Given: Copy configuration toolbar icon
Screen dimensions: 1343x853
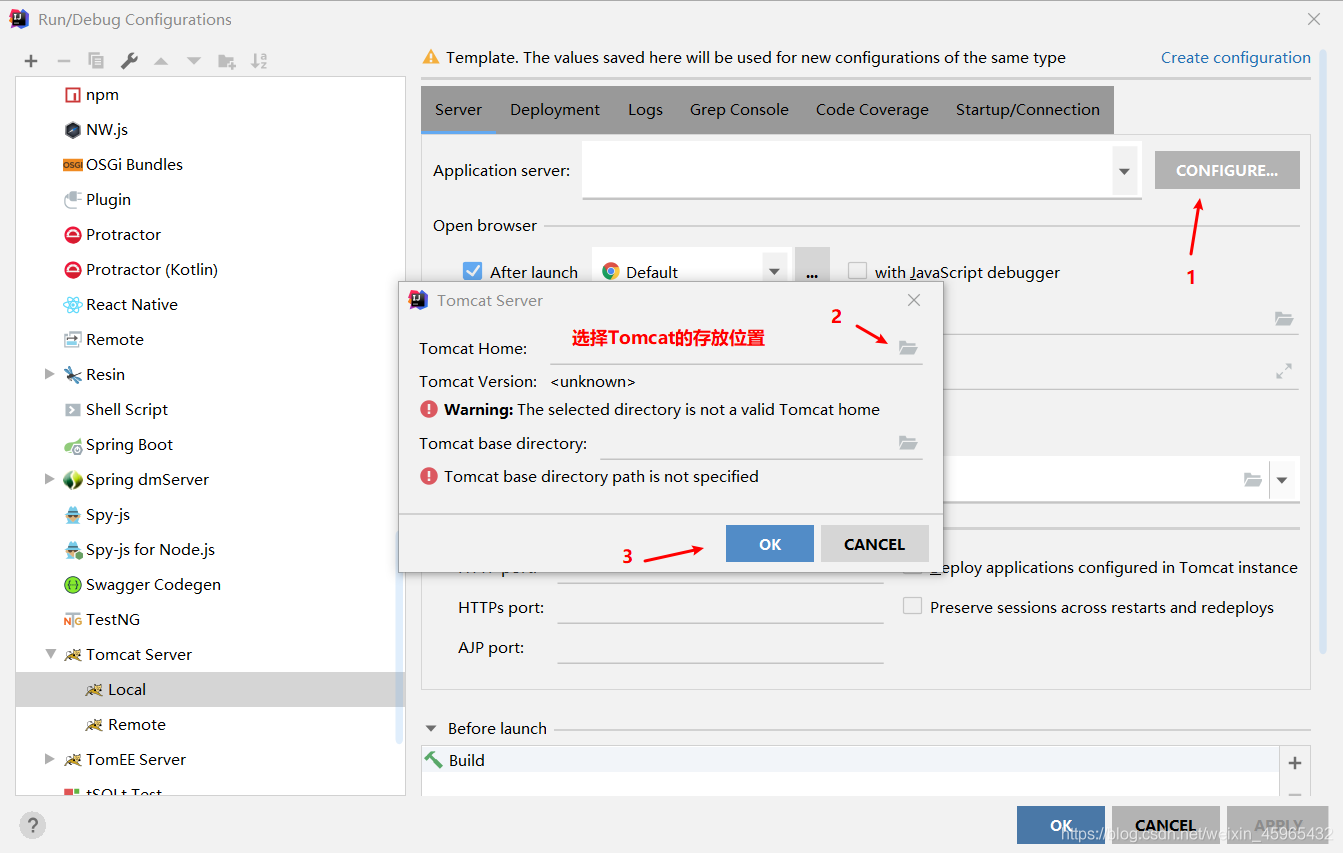Looking at the screenshot, I should coord(96,61).
